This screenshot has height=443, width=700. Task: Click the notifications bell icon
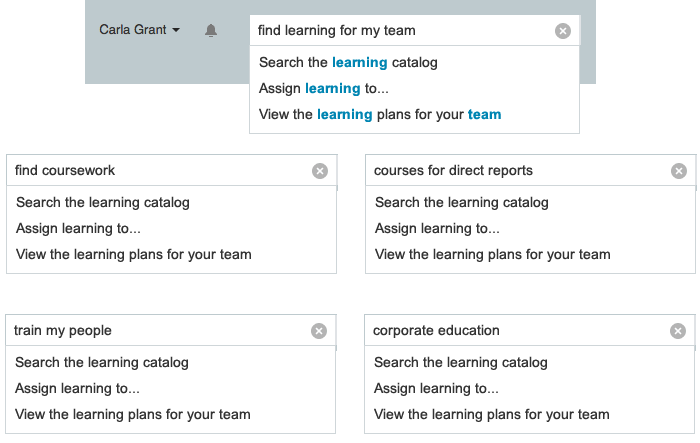(x=211, y=31)
